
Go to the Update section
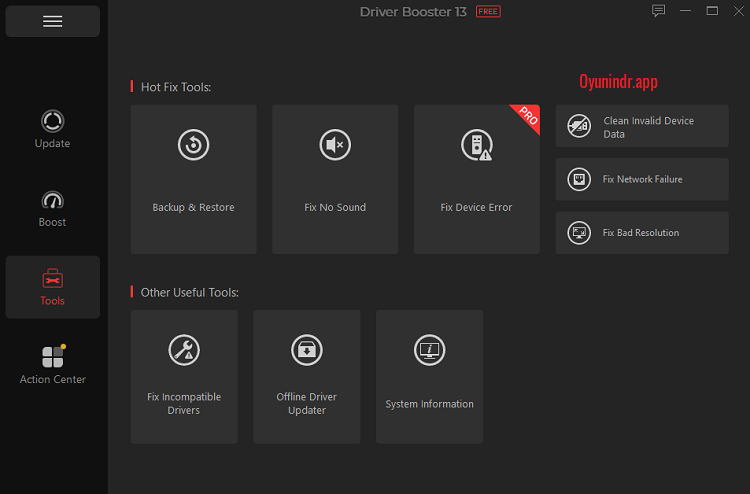coord(53,129)
